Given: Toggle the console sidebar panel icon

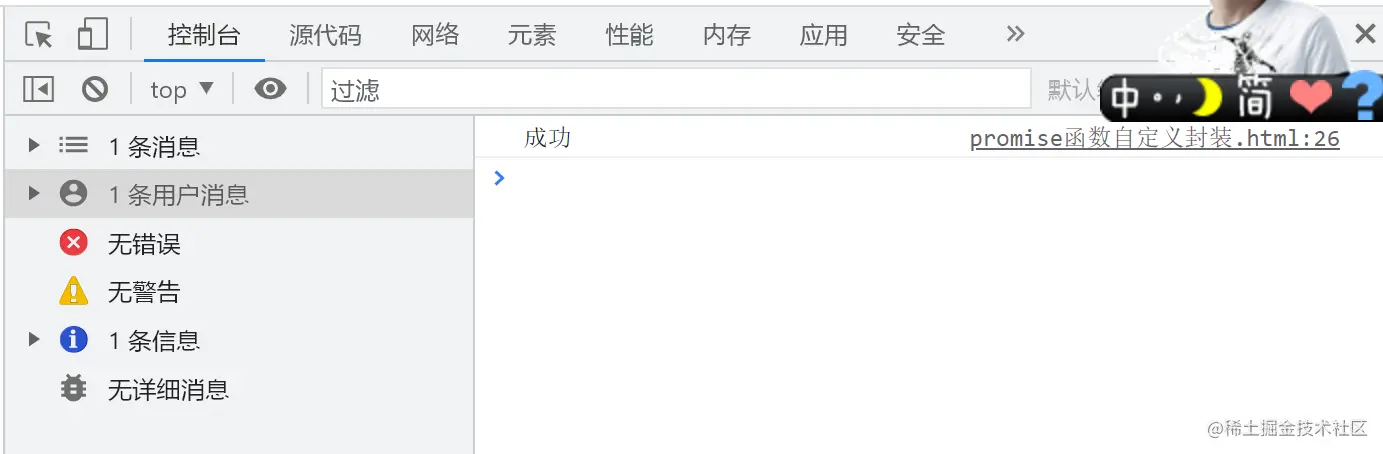Looking at the screenshot, I should (x=38, y=89).
